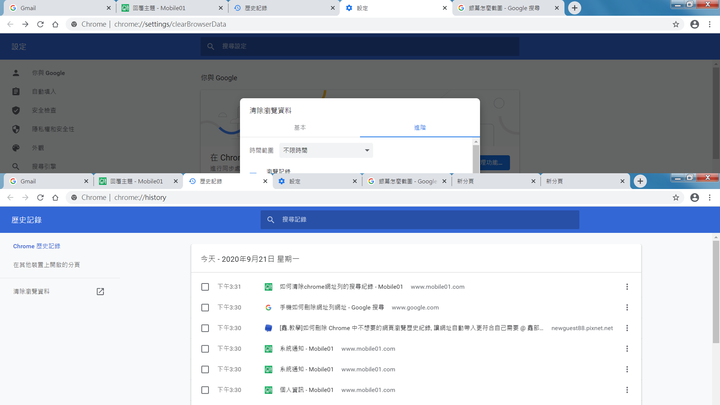
Task: Open more actions for 個人資訊 entry
Action: (627, 390)
